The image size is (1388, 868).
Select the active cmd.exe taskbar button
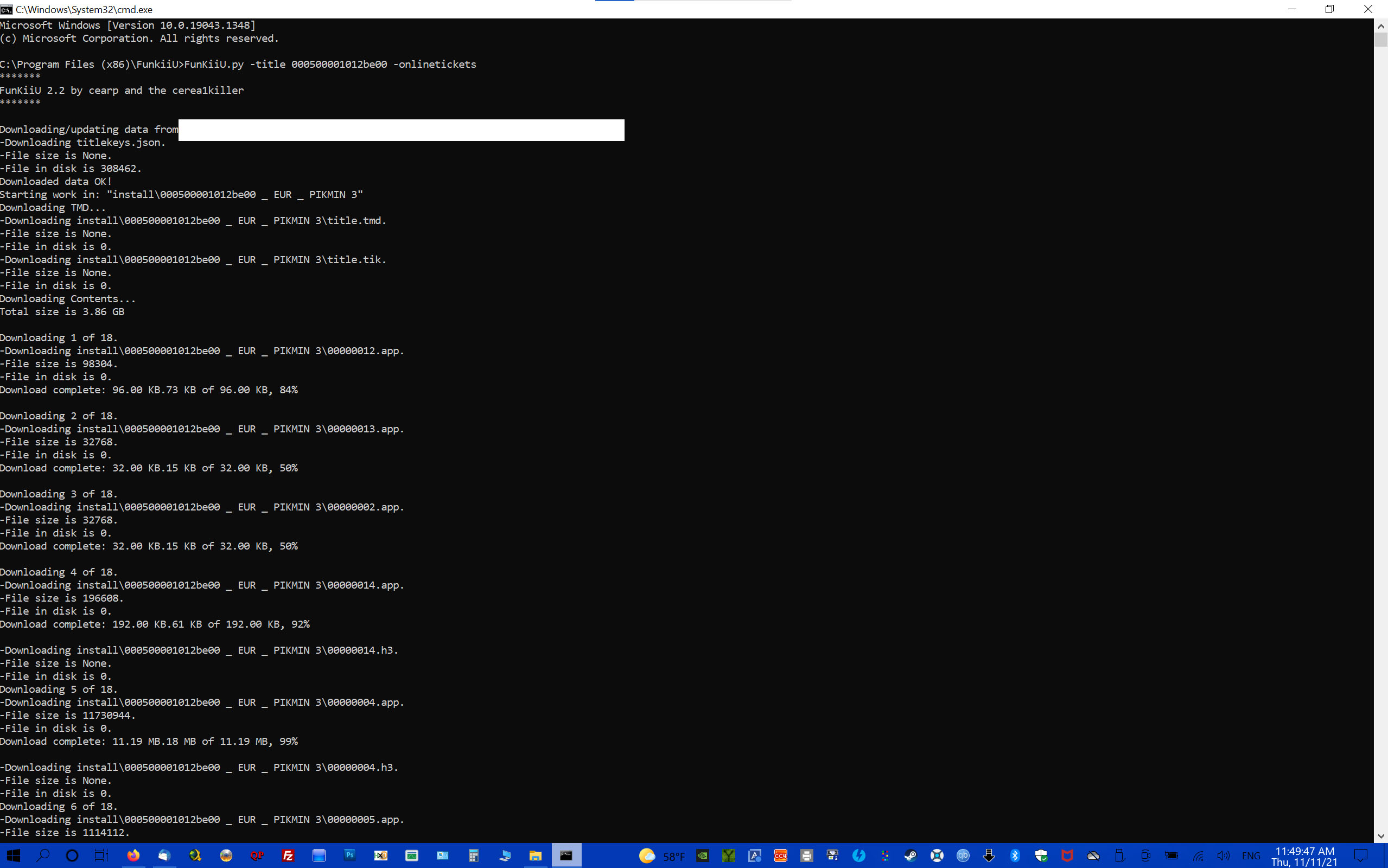(566, 856)
